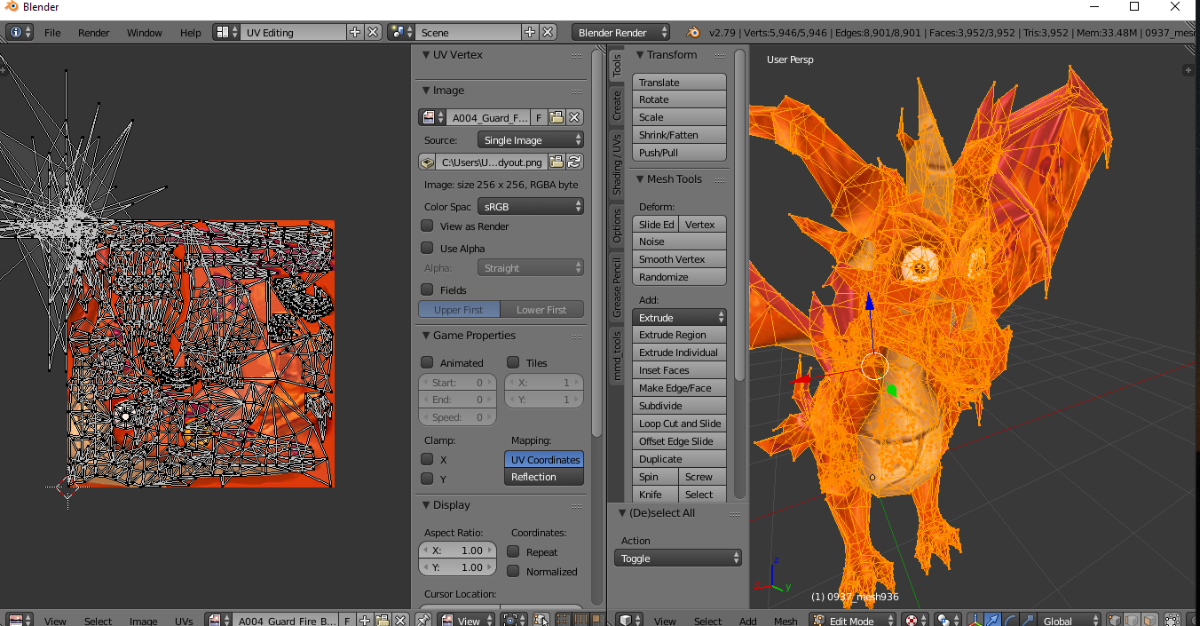This screenshot has width=1200, height=626.
Task: Click the Loop Cut and Slide button
Action: click(680, 423)
